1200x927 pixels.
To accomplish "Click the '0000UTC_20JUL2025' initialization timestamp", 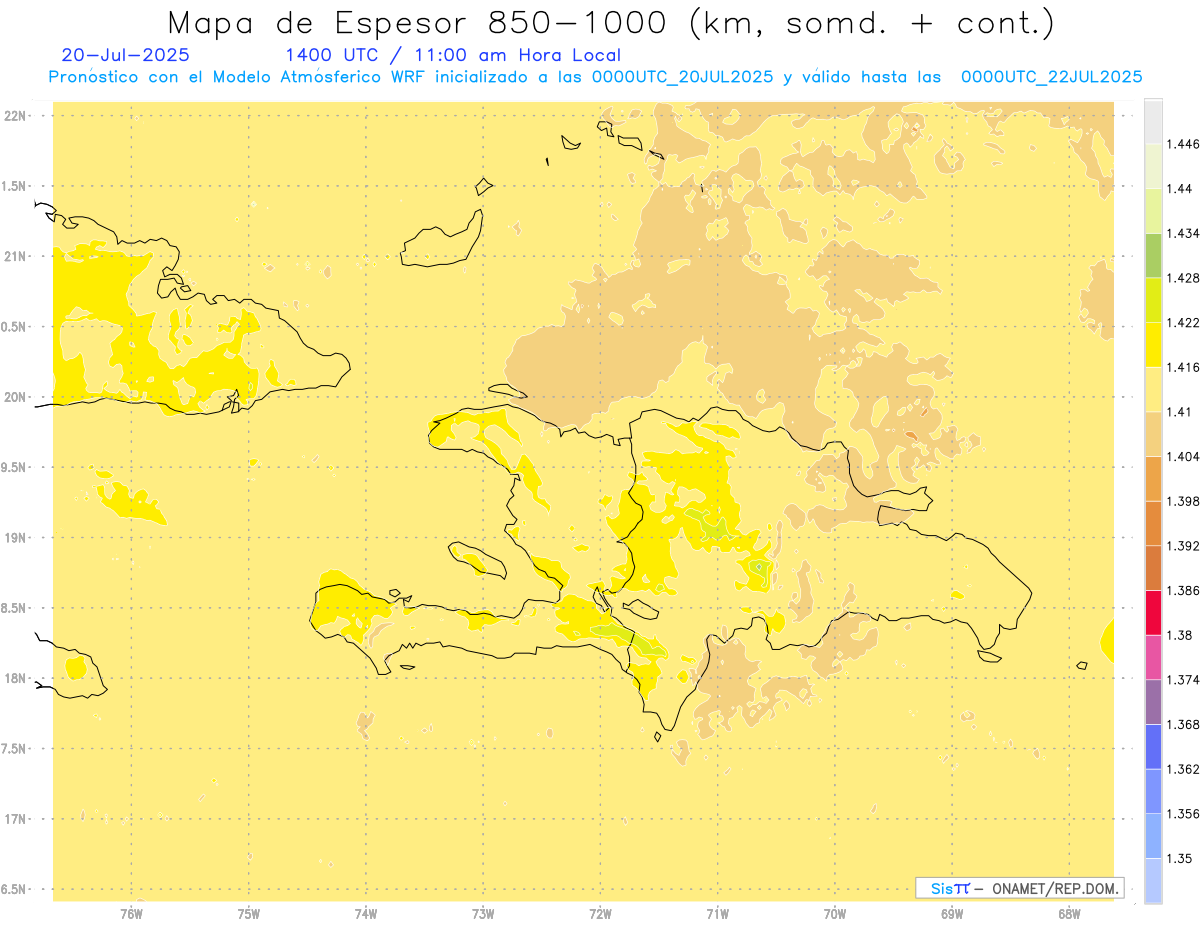I will click(x=683, y=77).
